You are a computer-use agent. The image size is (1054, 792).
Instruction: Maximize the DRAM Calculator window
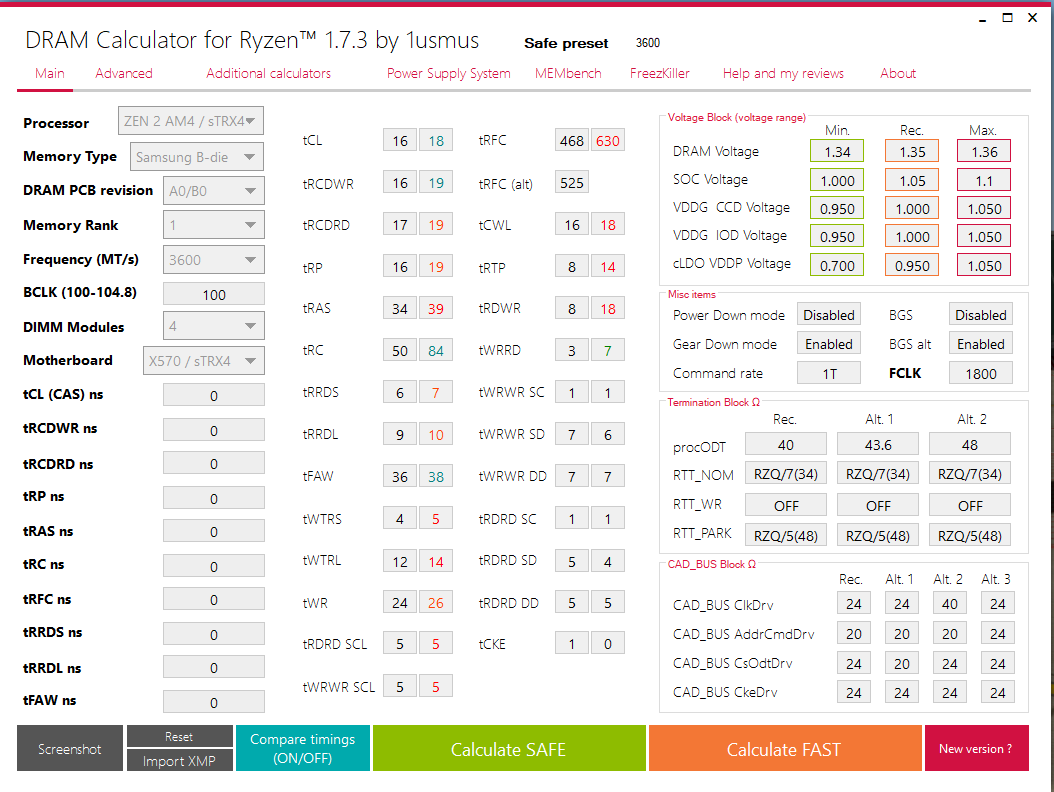(1007, 17)
